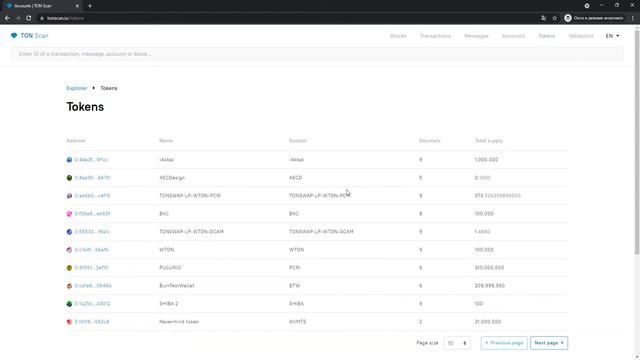Click the Decimals column header

click(x=430, y=141)
